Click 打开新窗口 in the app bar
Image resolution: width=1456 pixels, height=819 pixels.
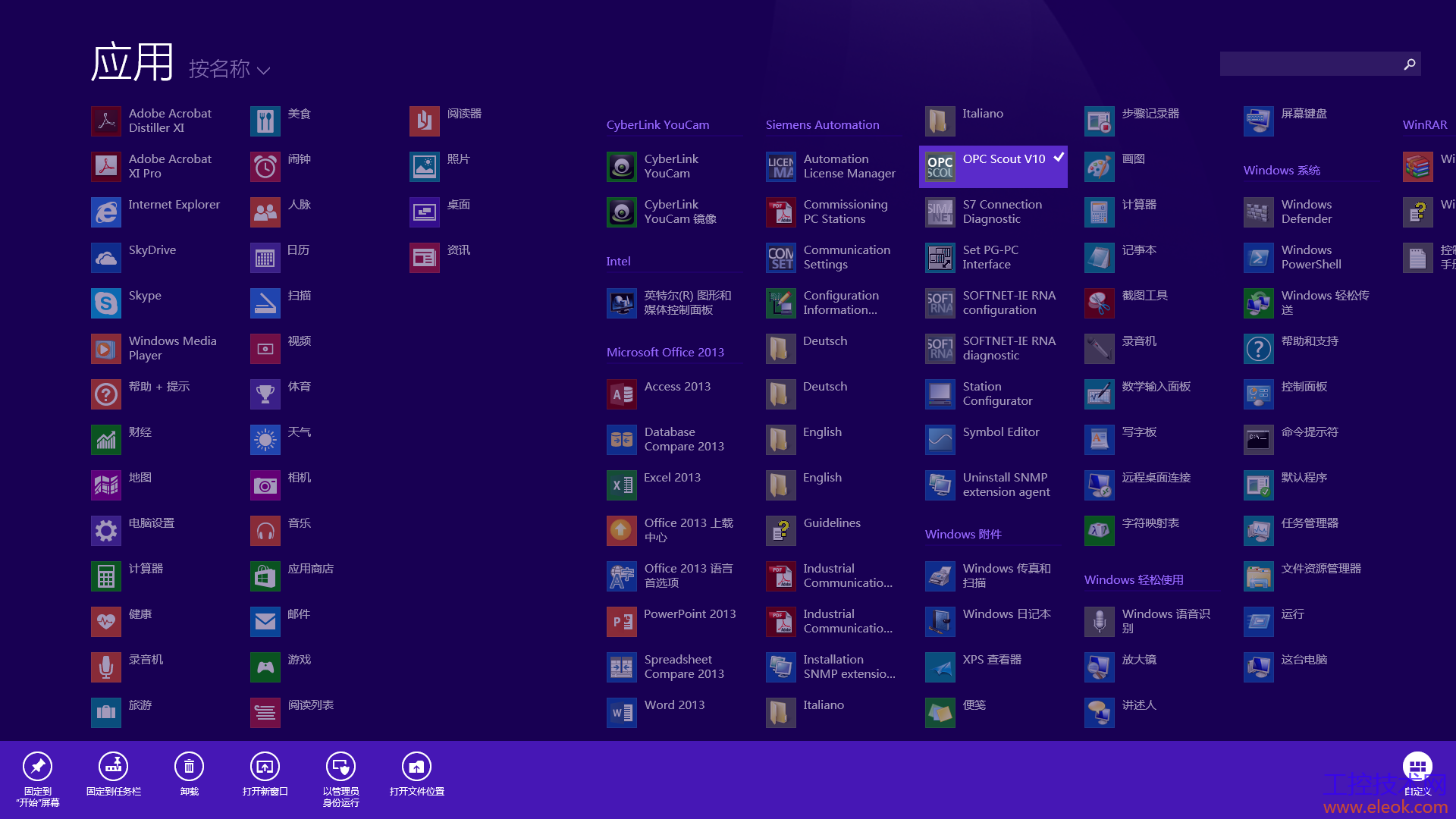click(265, 775)
